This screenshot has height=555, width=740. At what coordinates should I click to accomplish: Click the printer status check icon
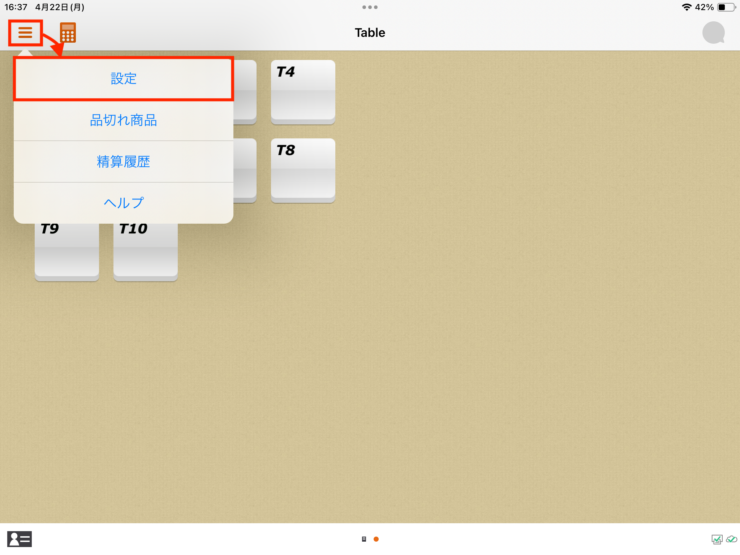tap(717, 539)
